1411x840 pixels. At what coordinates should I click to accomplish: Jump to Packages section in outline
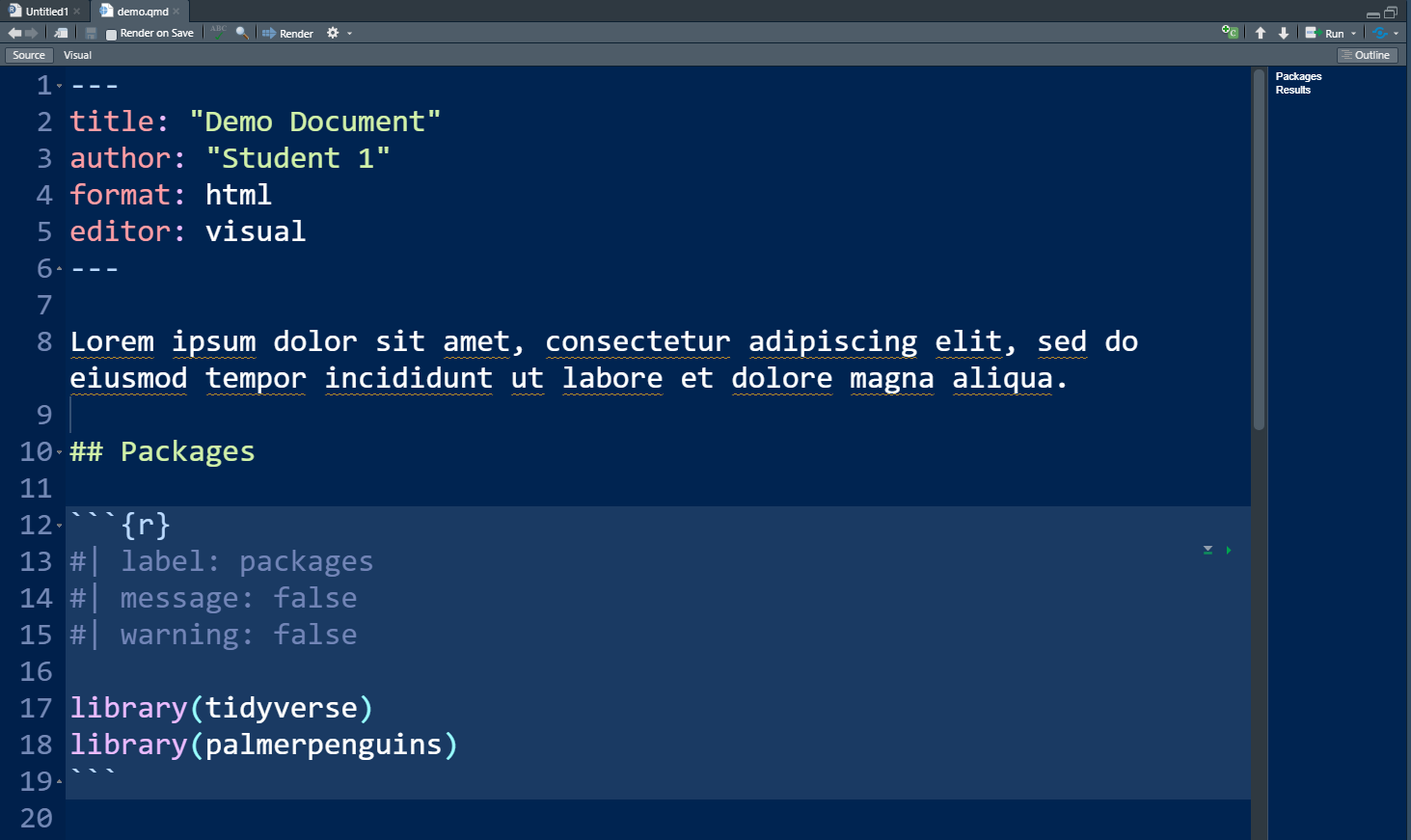tap(1298, 76)
